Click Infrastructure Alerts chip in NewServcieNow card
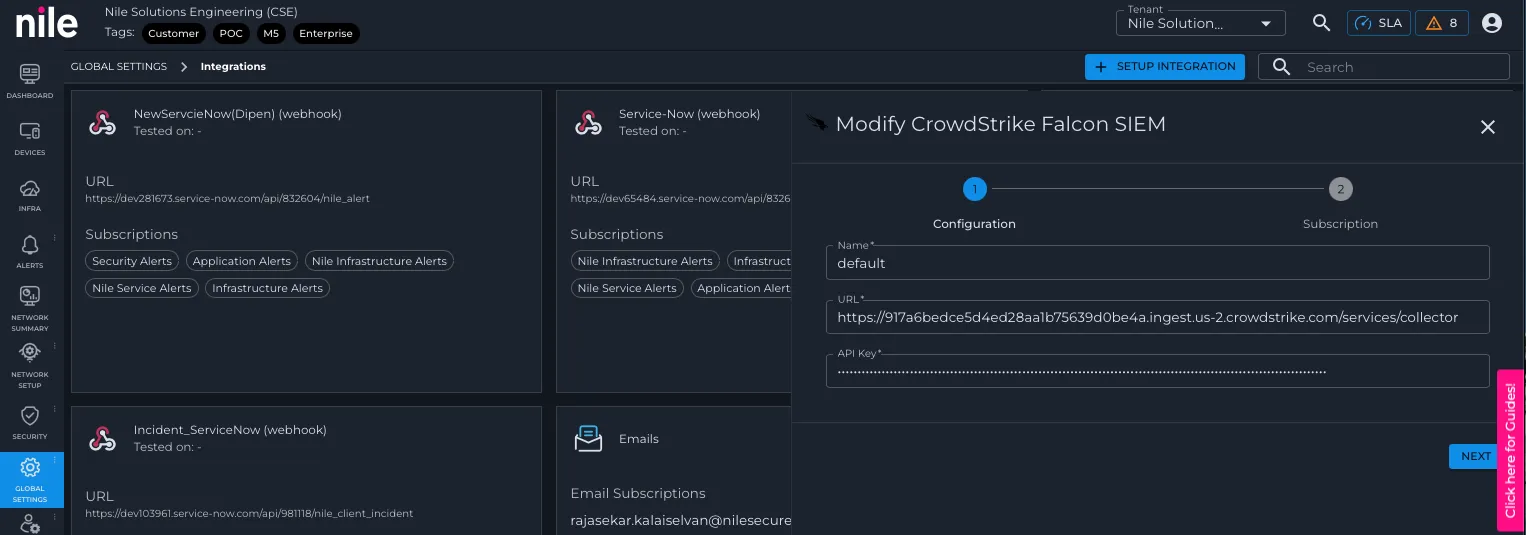 267,288
